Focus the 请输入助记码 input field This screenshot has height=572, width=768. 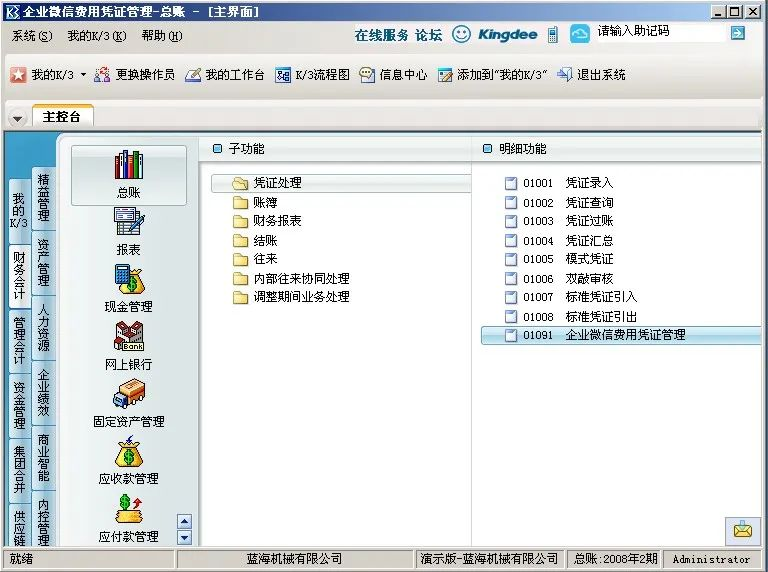coord(660,32)
